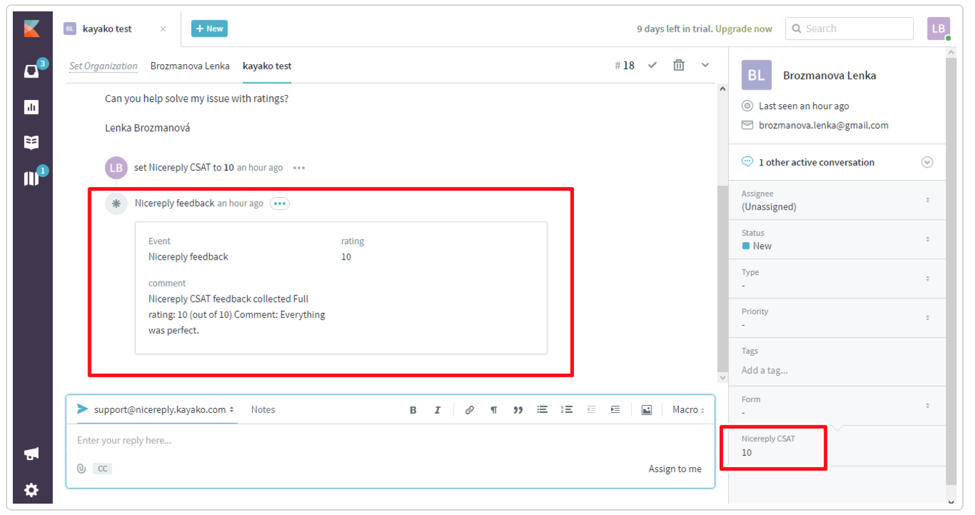Open the sidebar icon with badge 1

[x=32, y=179]
